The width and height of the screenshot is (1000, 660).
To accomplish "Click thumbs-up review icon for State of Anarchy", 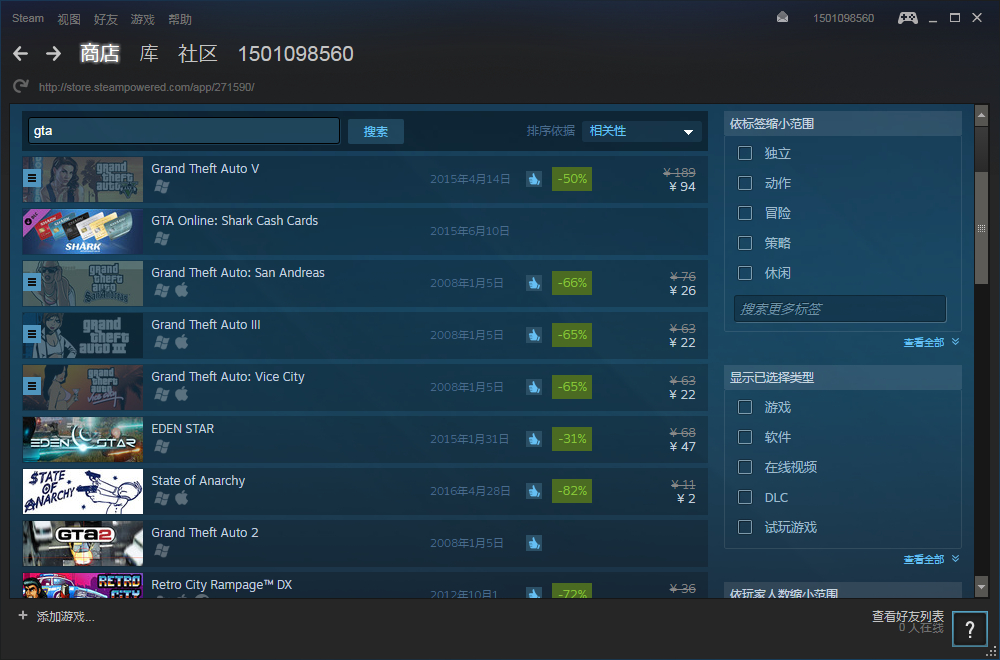I will pos(534,491).
